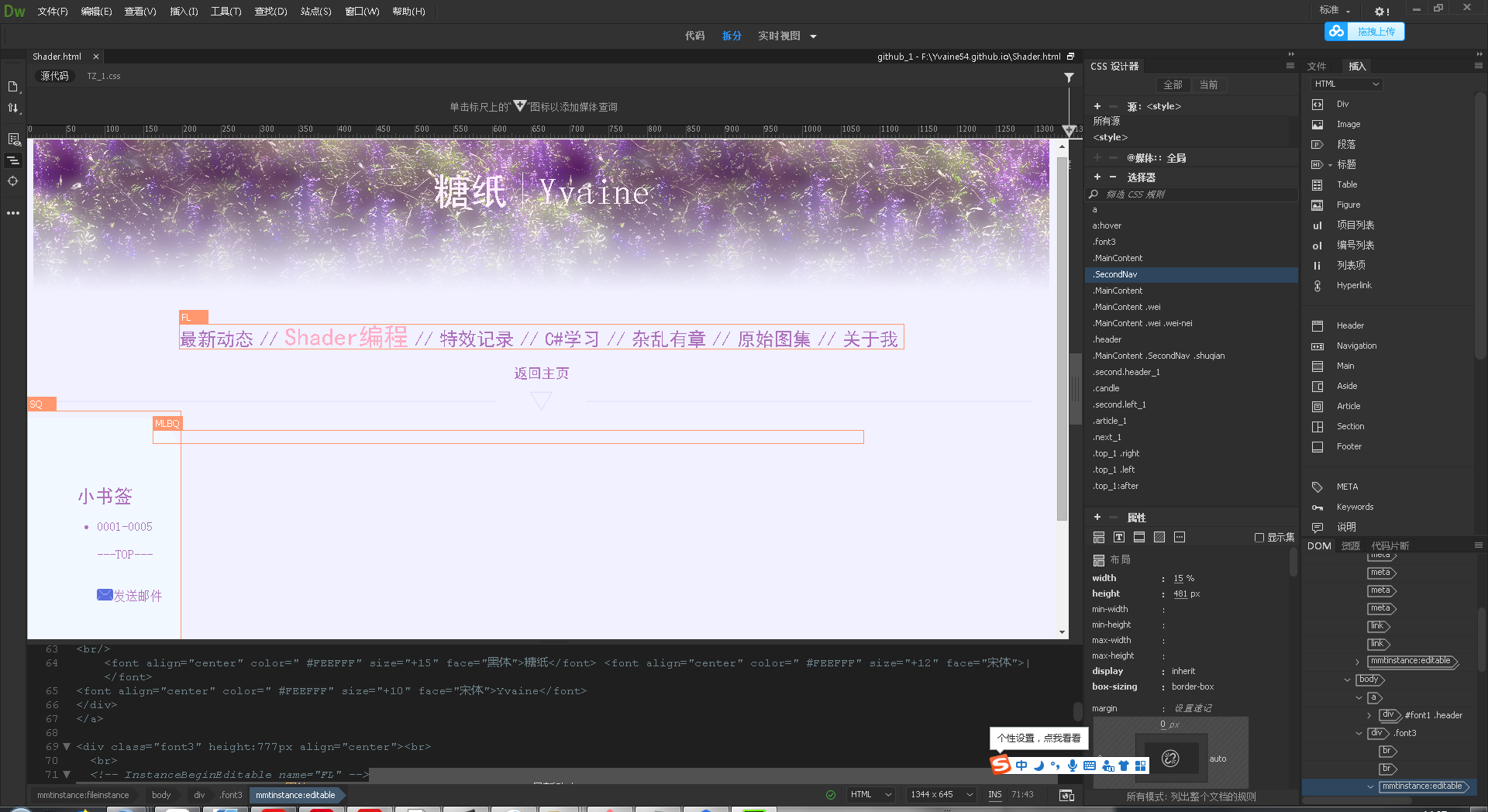
Task: Open the 站点(S) menu
Action: click(x=315, y=12)
